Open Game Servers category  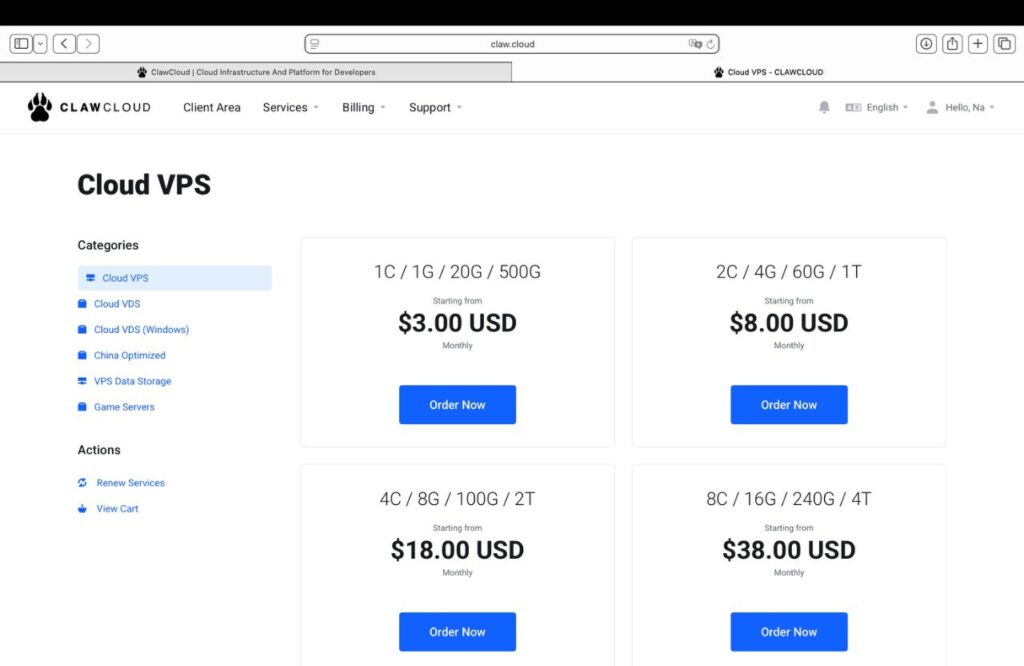click(124, 407)
